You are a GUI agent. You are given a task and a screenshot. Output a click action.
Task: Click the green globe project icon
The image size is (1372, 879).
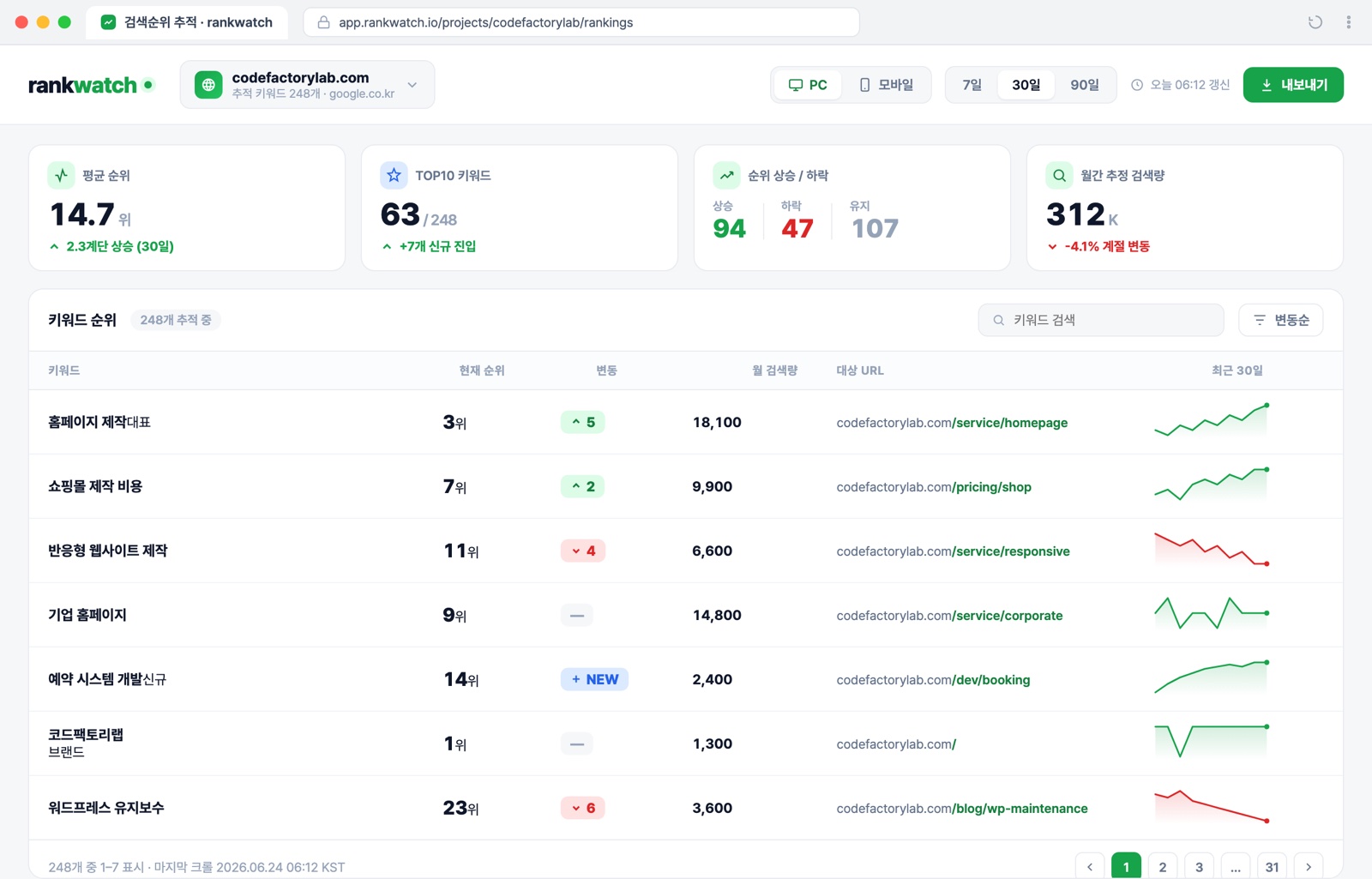point(208,85)
